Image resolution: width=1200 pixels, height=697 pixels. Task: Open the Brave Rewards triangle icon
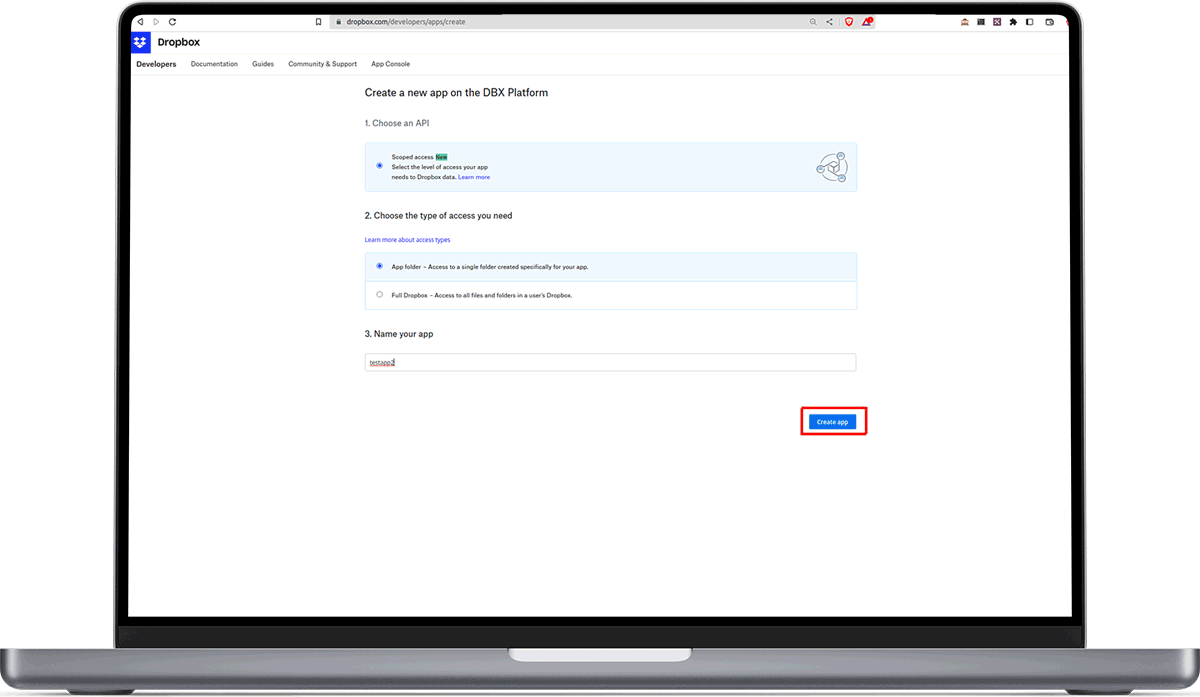(867, 21)
